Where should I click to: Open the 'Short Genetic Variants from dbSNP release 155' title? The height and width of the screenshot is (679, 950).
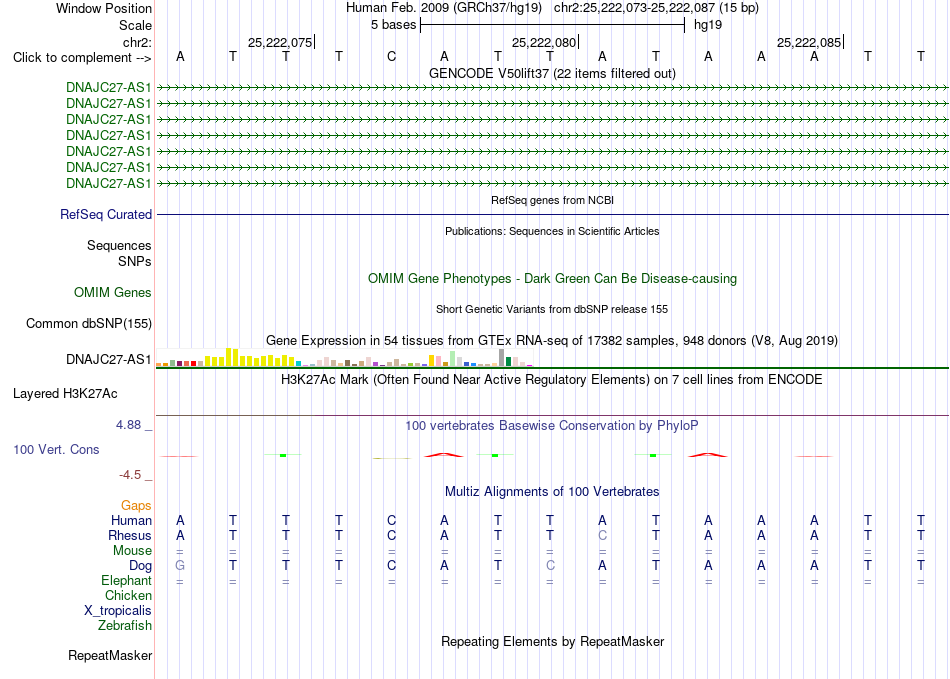click(x=552, y=310)
